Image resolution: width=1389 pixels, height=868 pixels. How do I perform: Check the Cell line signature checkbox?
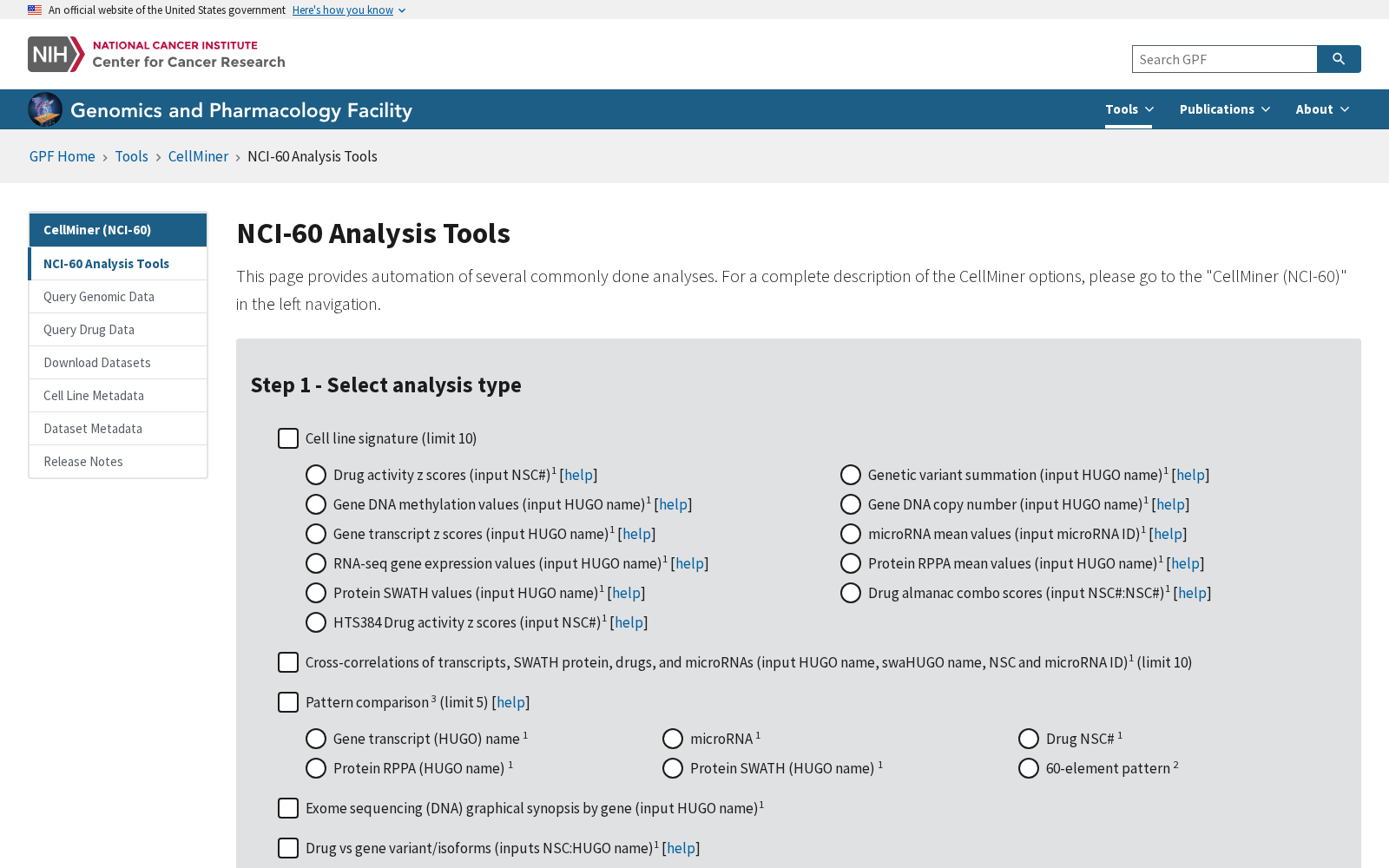coord(288,438)
